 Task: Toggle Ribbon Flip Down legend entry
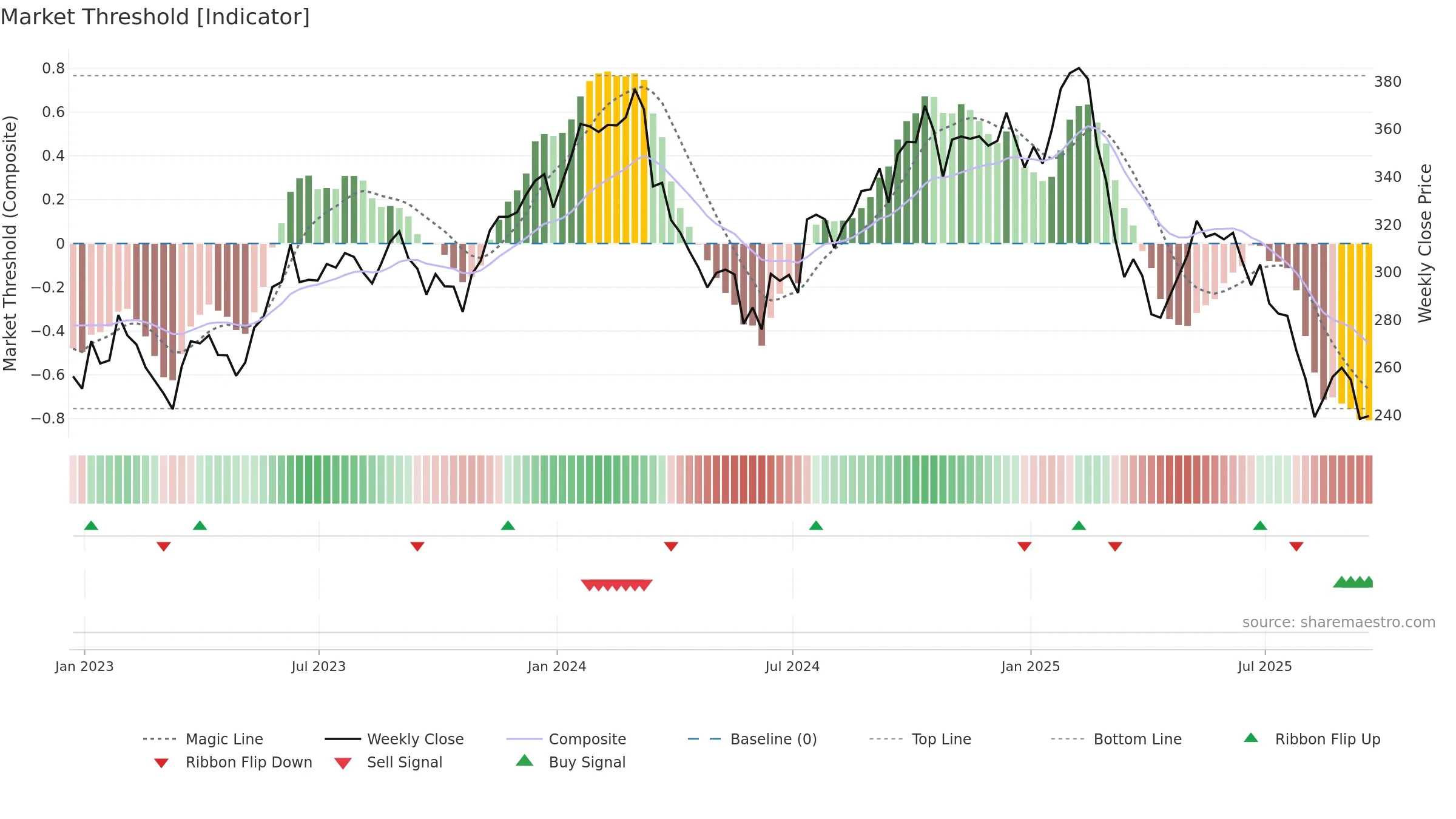pyautogui.click(x=232, y=762)
